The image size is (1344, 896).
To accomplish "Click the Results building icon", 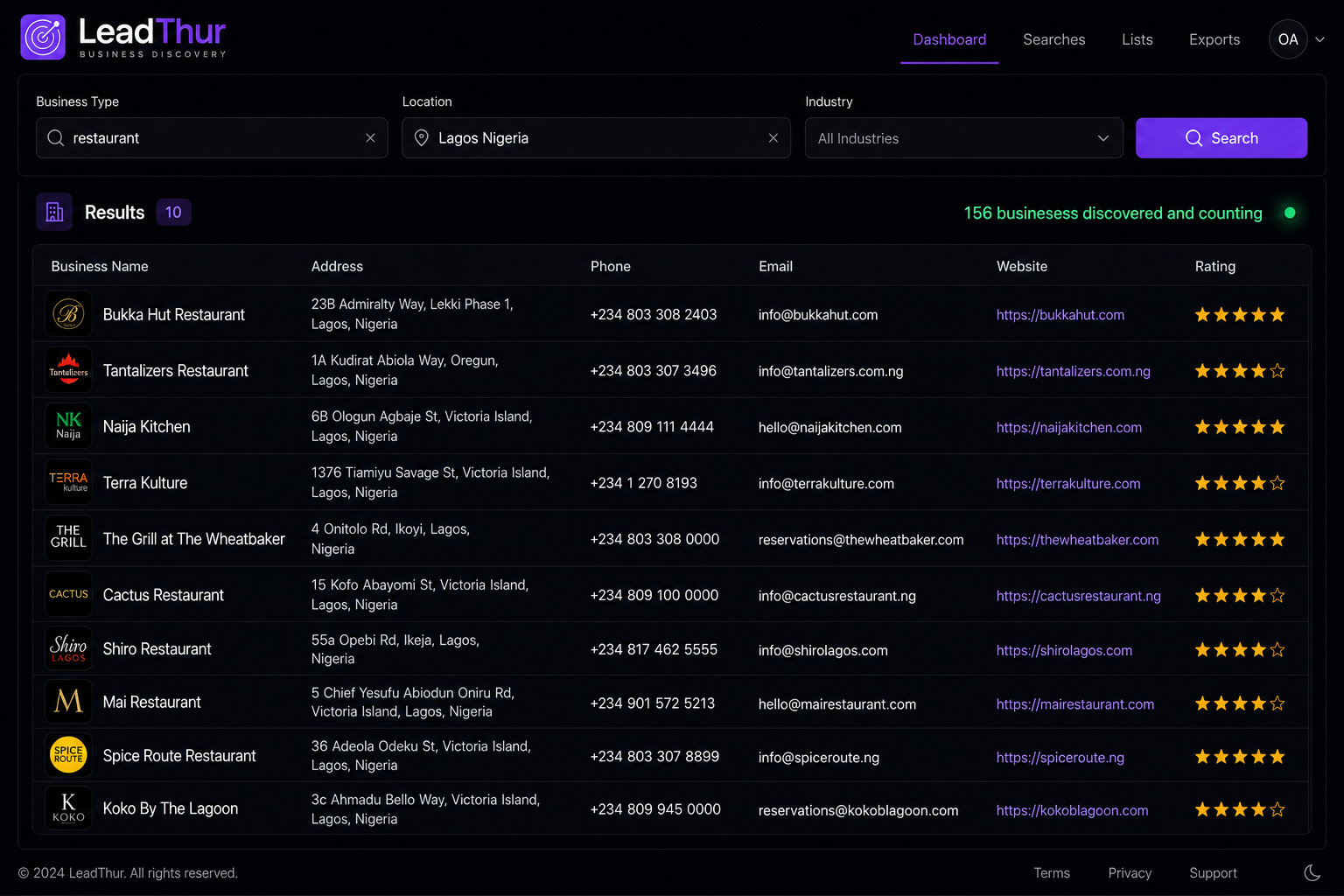I will click(54, 212).
